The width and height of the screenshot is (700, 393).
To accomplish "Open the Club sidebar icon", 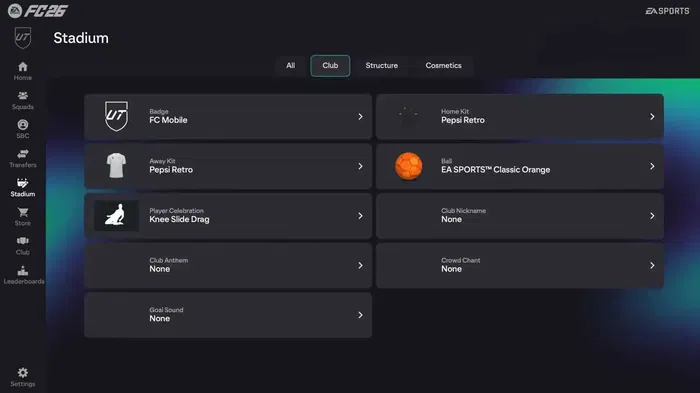I will 23,241.
